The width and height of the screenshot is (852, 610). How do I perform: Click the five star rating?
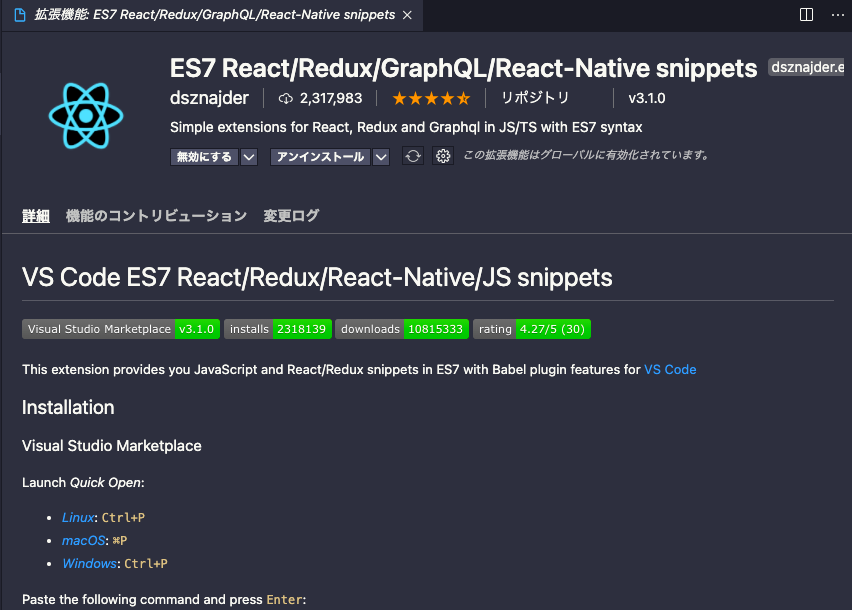[x=431, y=98]
